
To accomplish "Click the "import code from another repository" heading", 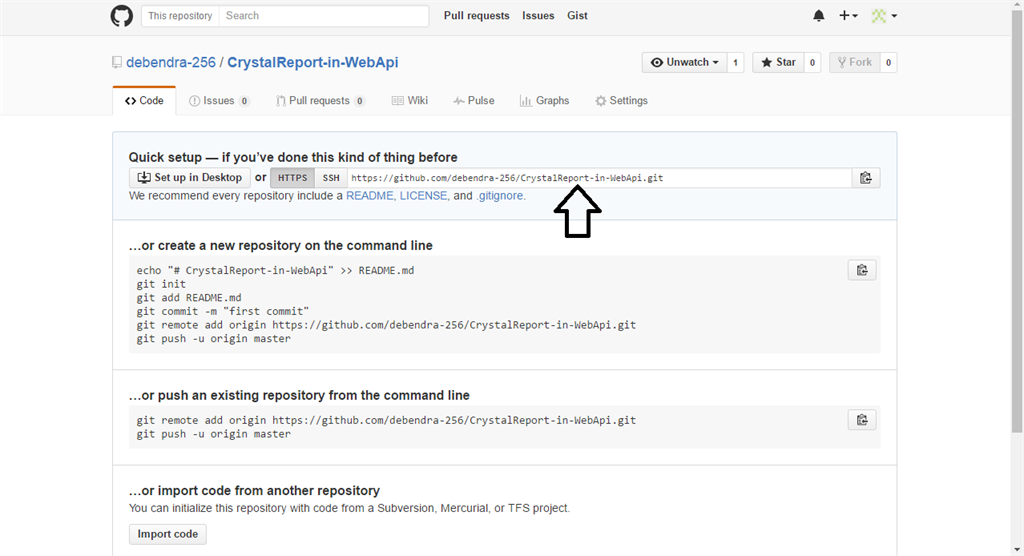I will [254, 491].
